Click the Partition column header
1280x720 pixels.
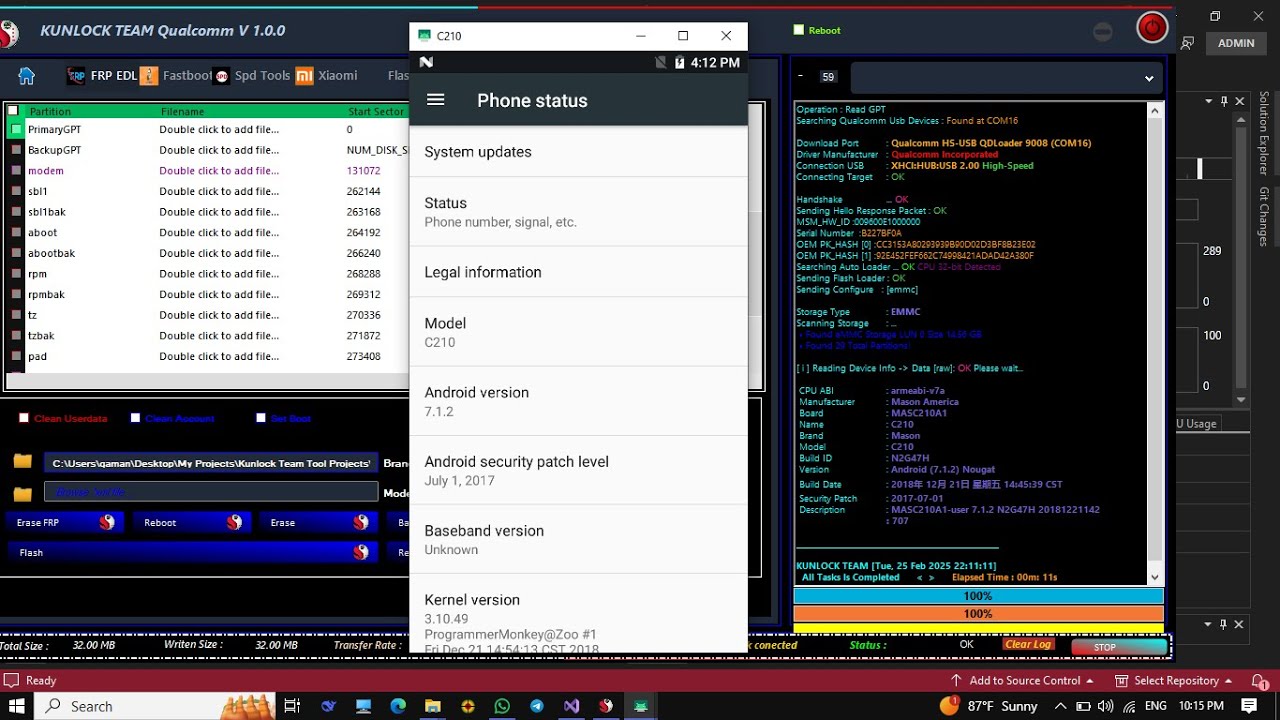pos(50,112)
